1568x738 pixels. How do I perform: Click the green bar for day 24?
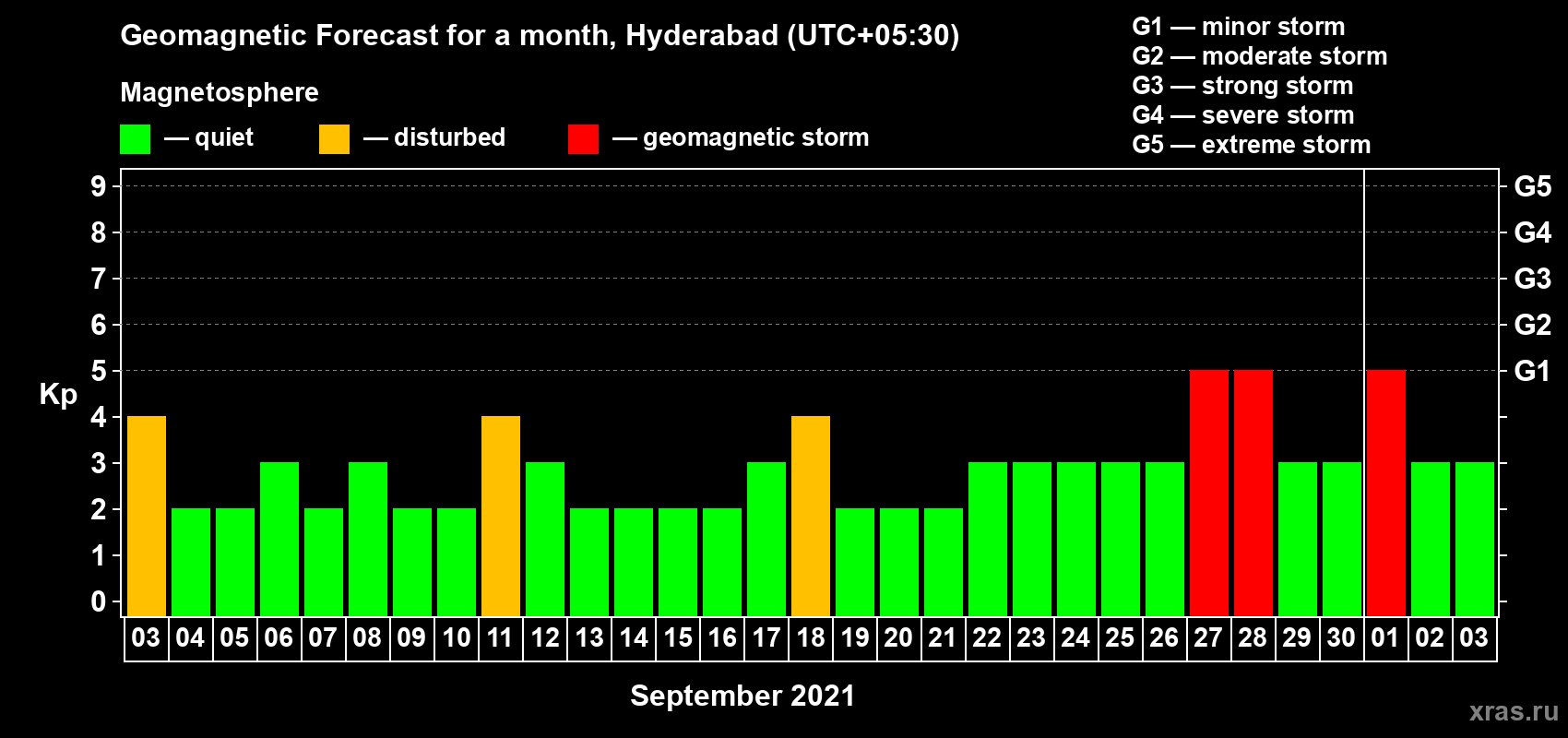[x=1076, y=540]
